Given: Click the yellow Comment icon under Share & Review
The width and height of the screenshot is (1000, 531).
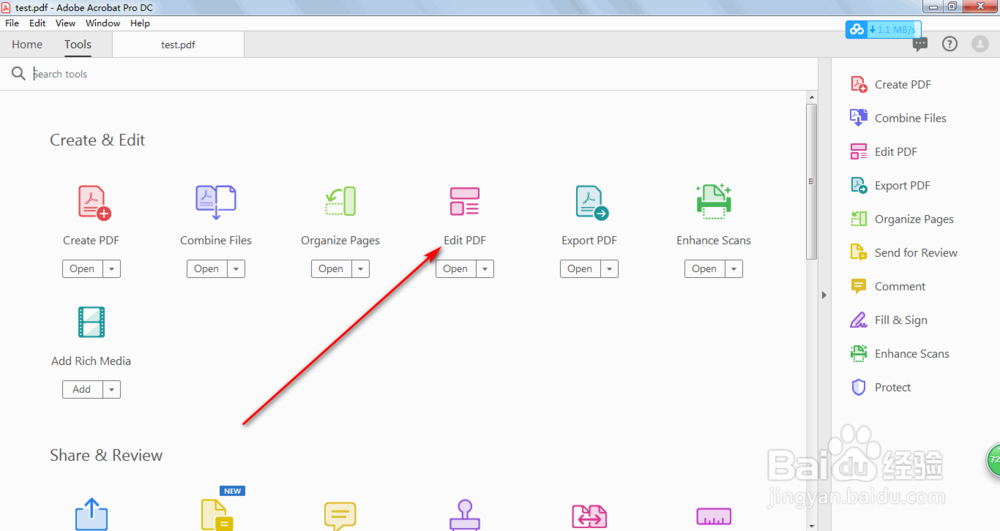Looking at the screenshot, I should tap(340, 516).
